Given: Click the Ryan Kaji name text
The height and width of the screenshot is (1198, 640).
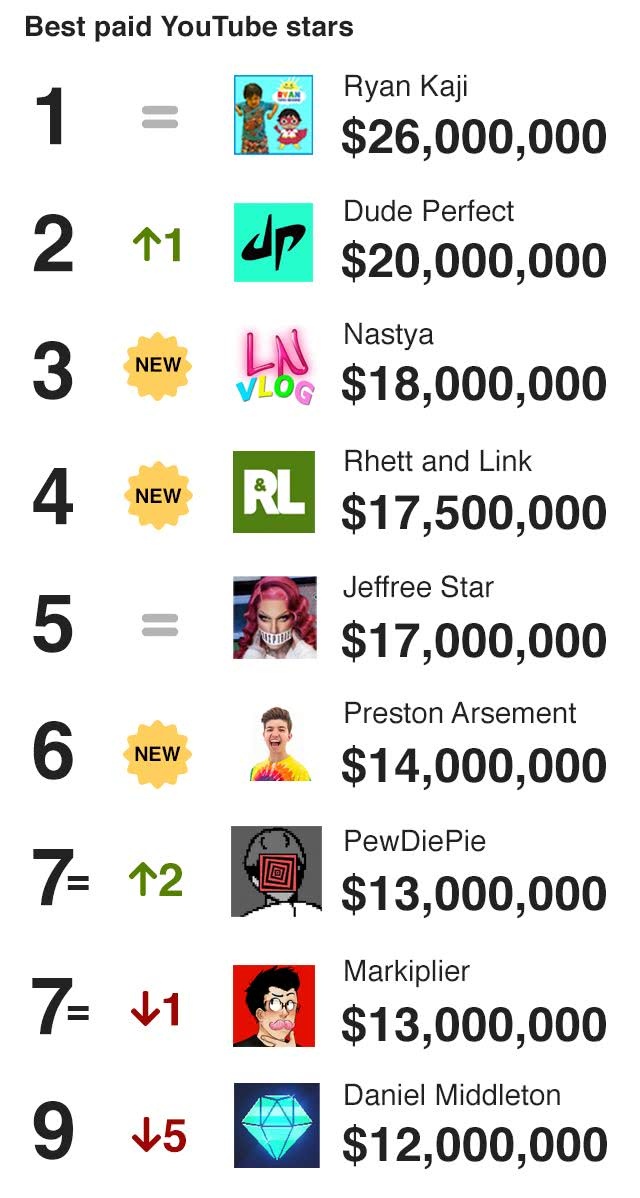Looking at the screenshot, I should click(x=405, y=87).
